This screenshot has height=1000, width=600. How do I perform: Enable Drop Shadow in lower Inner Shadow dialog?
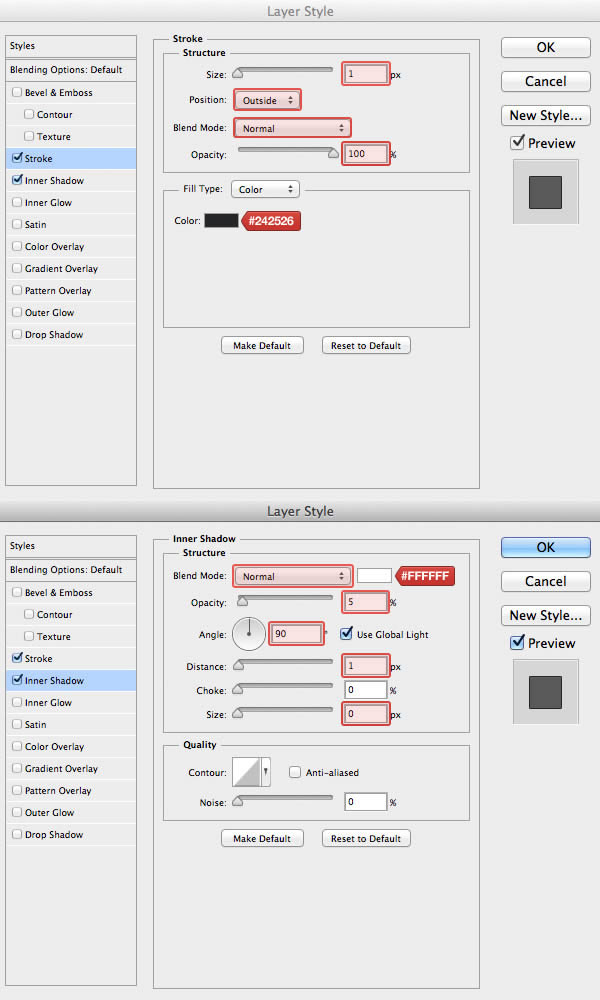point(17,834)
